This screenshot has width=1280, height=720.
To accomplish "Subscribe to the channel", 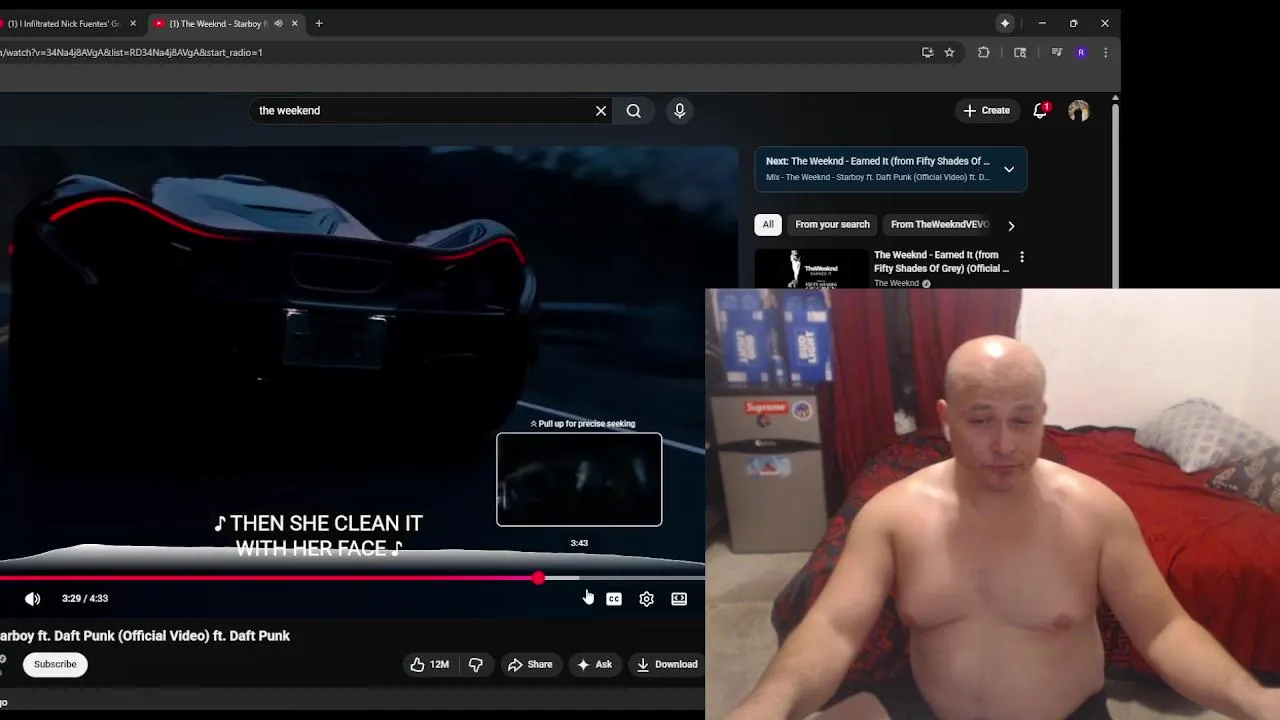I will click(x=55, y=665).
